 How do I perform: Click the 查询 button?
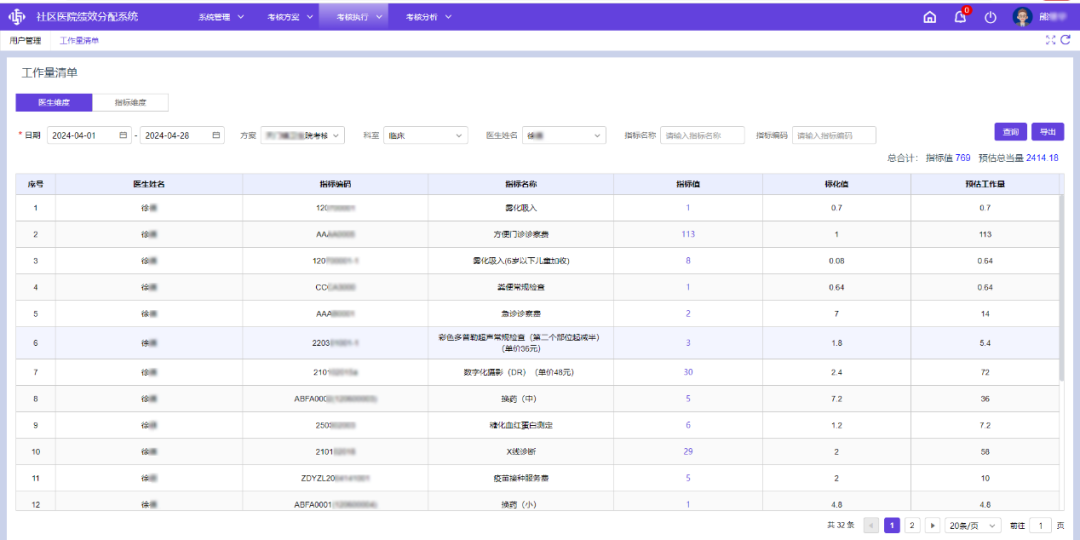click(x=1010, y=132)
